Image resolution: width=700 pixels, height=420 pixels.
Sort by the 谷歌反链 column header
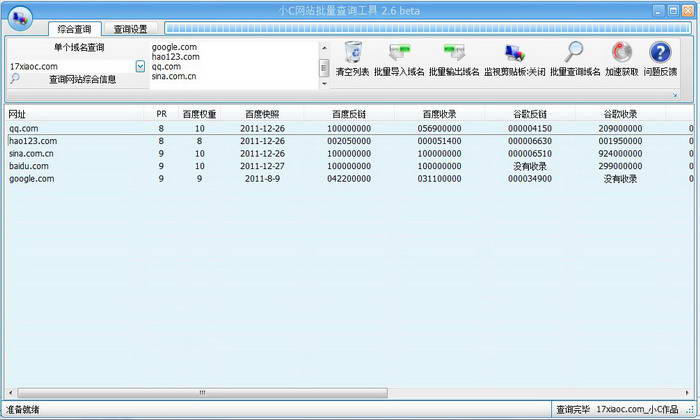529,114
